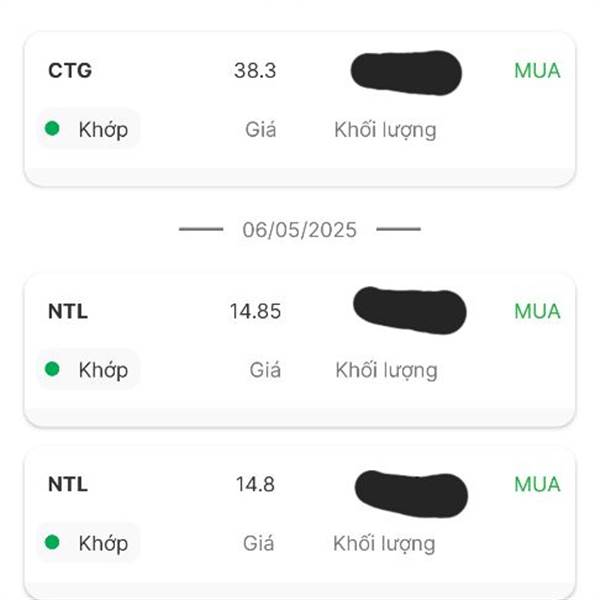600x600 pixels.
Task: Tap Khối lượng label on NTL 14.85 order
Action: click(386, 370)
